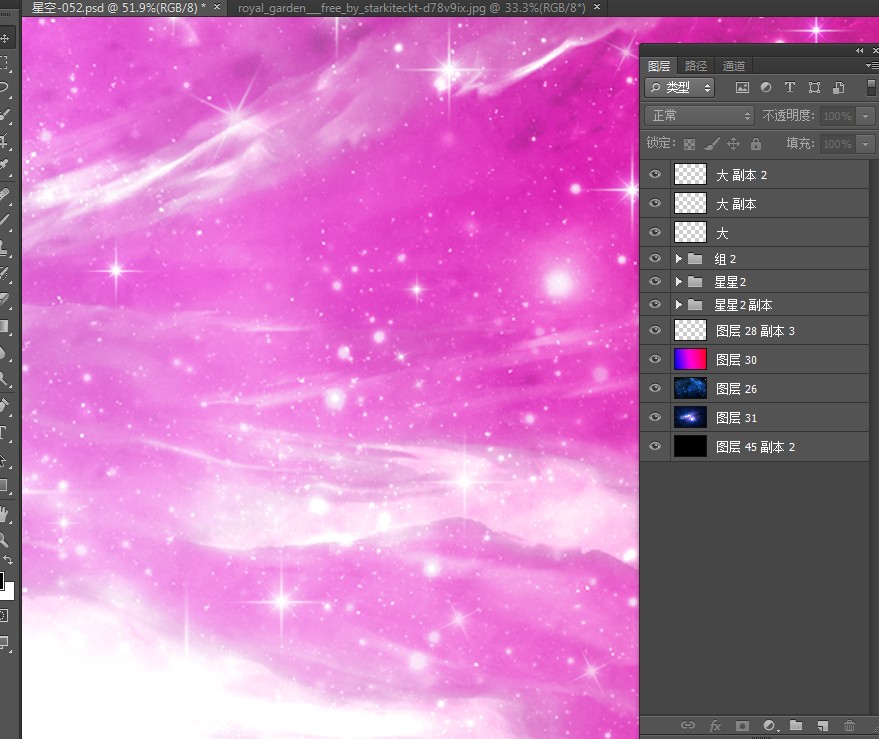Filter layers by smart objects icon
This screenshot has height=739, width=879.
click(839, 87)
